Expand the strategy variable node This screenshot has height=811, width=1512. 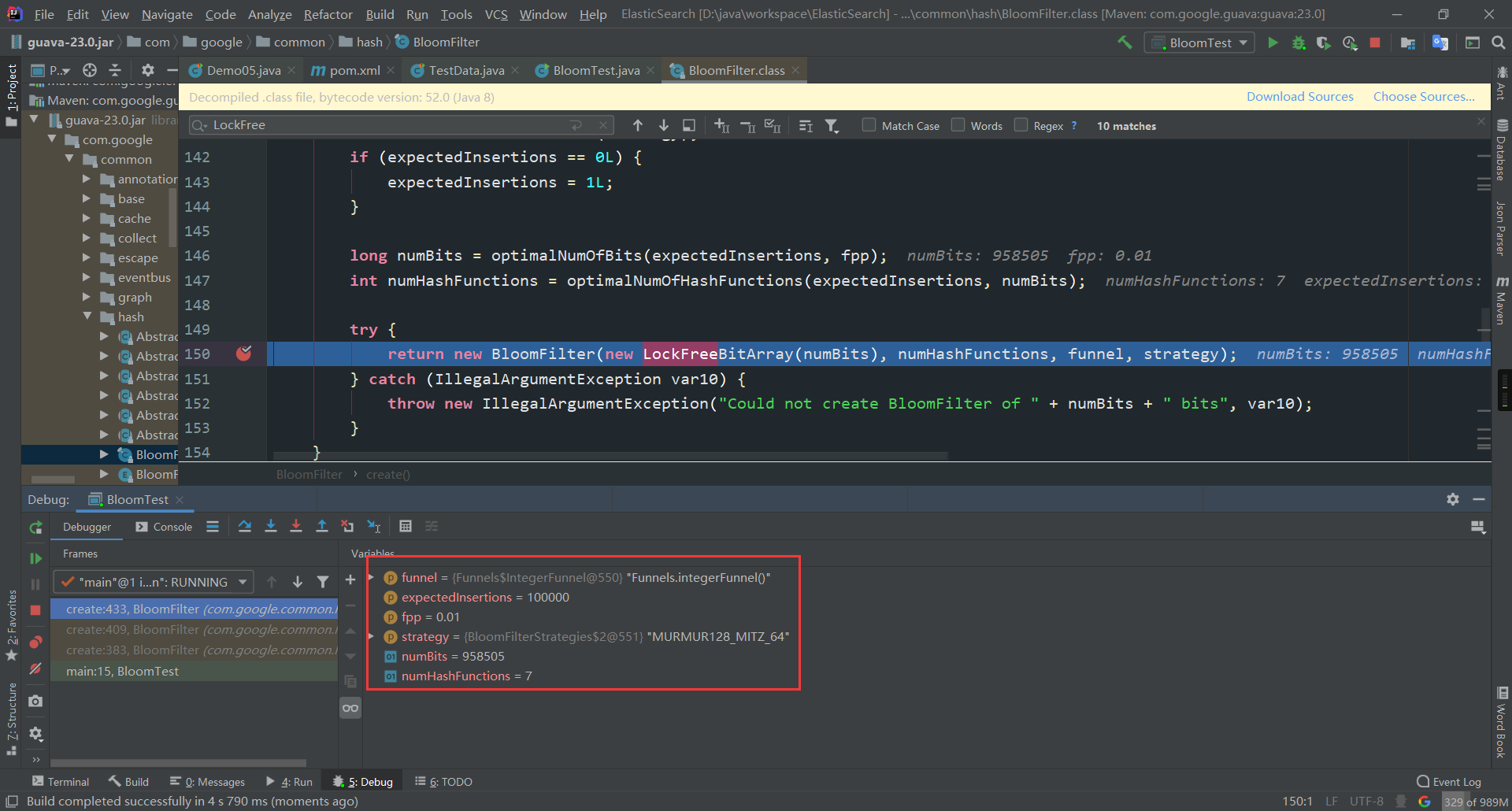372,636
